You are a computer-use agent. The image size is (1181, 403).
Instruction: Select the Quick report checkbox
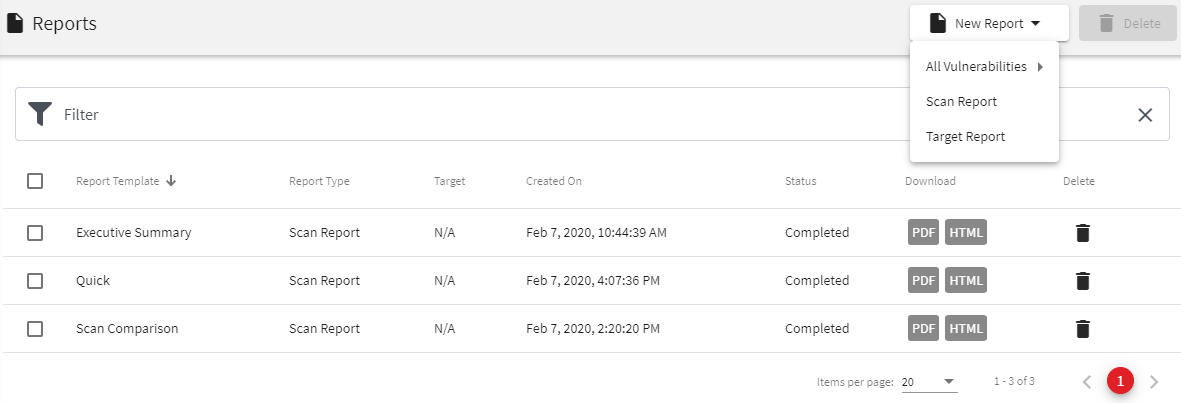coord(35,281)
